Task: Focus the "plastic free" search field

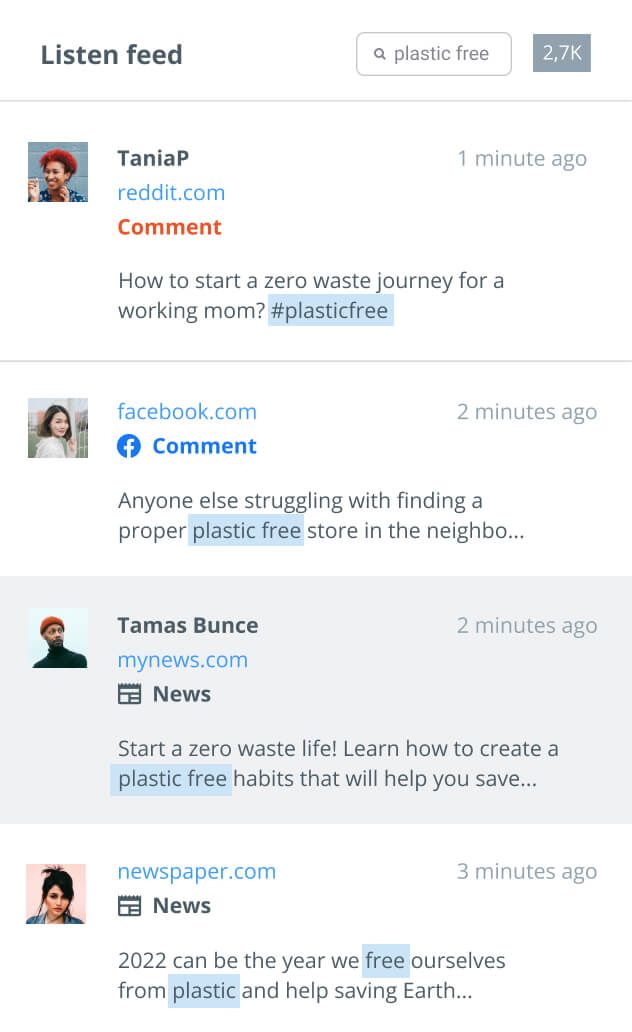Action: (440, 54)
